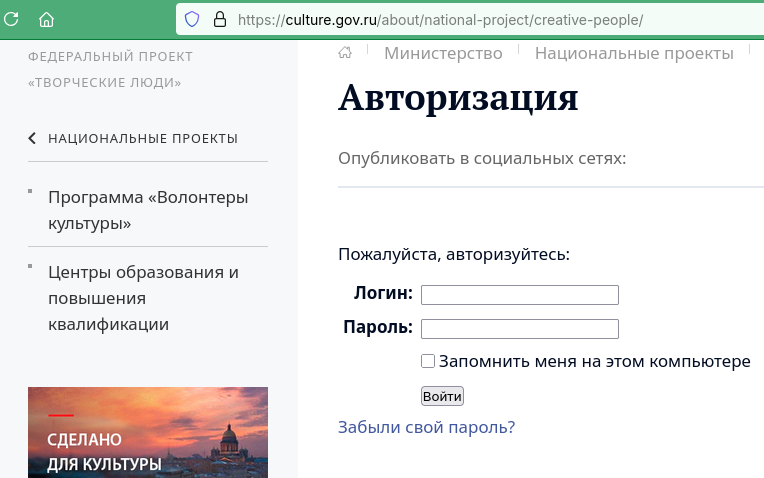The image size is (764, 478).
Task: Click the back chevron beside Национальные проекты
Action: [x=32, y=138]
